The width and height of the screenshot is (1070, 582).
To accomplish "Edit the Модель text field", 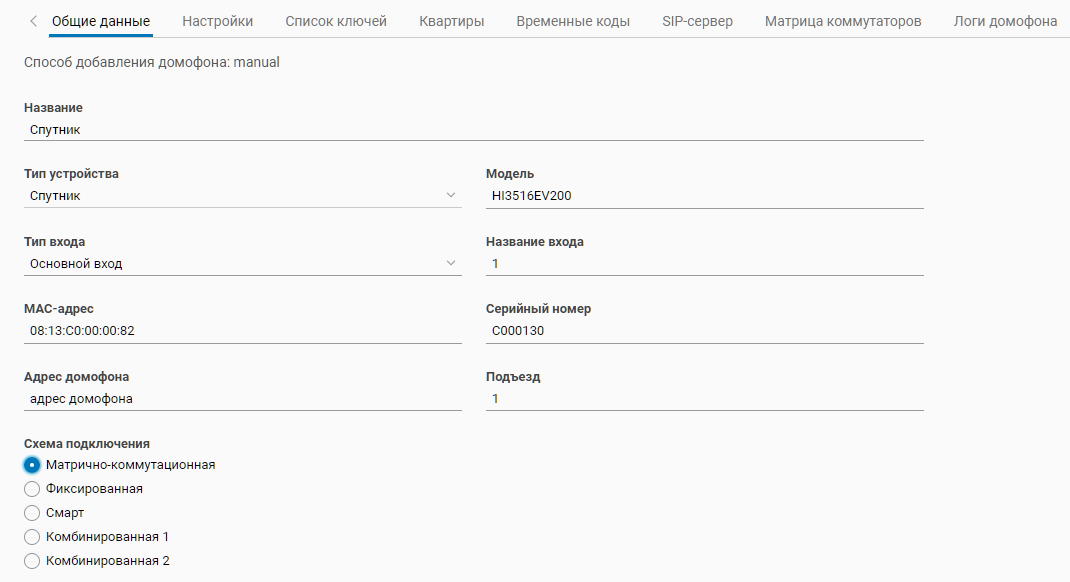I will point(704,196).
